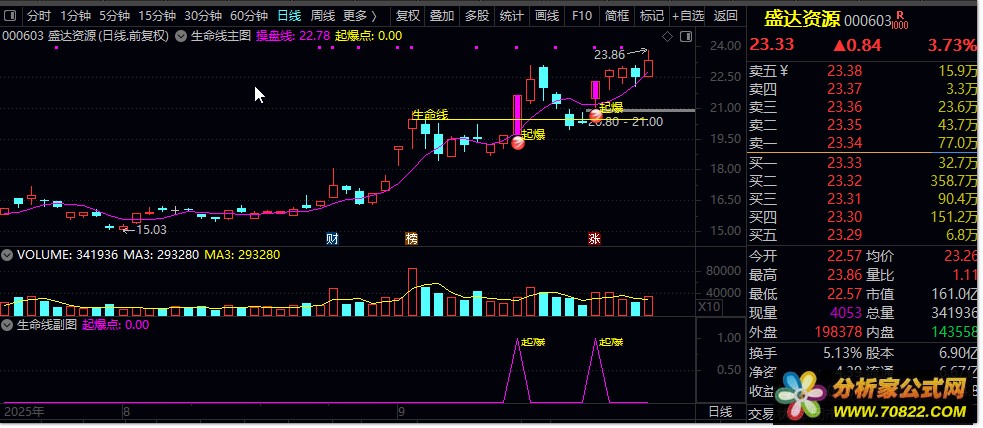Screen dimensions: 983x428
Task: Click the yellow 起爆点: 0.00 in main chart header
Action: pyautogui.click(x=369, y=36)
